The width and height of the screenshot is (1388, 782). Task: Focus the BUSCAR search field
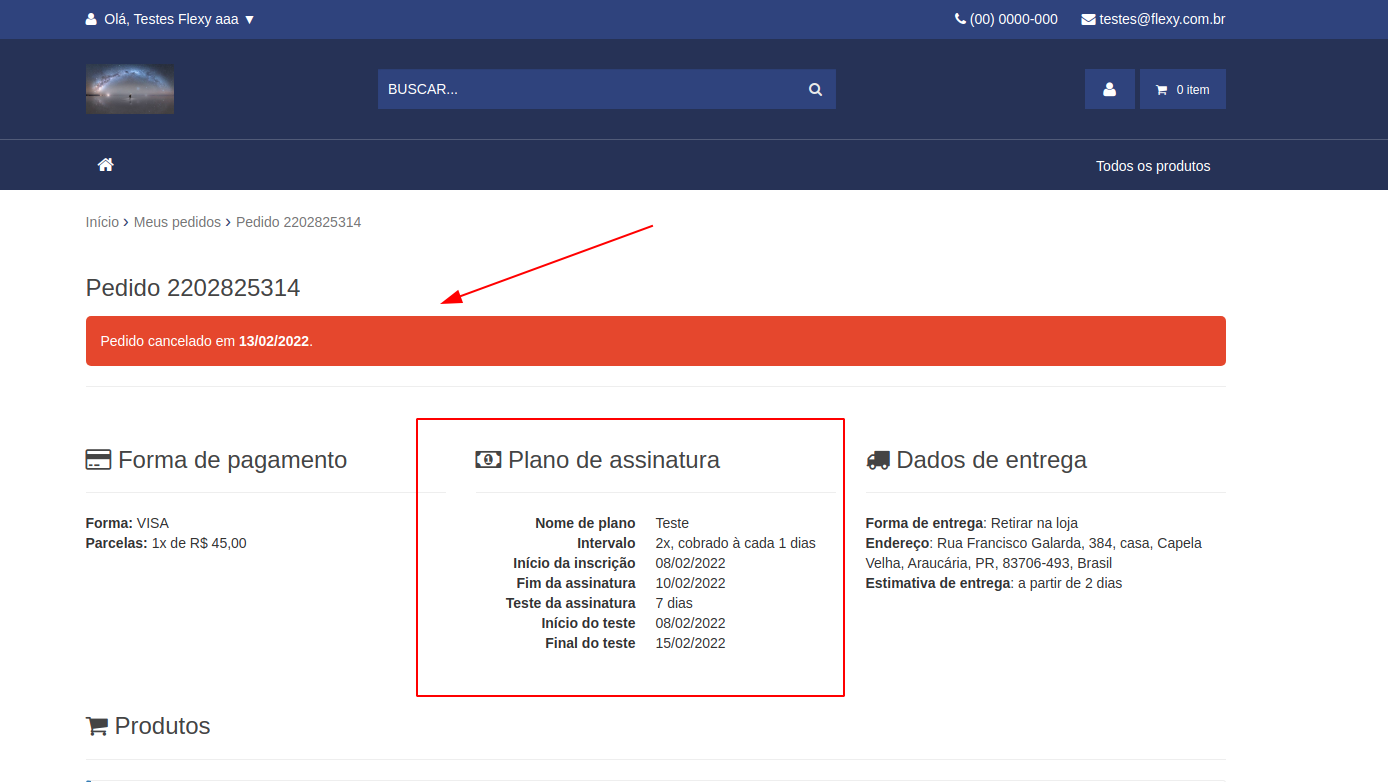(x=590, y=89)
